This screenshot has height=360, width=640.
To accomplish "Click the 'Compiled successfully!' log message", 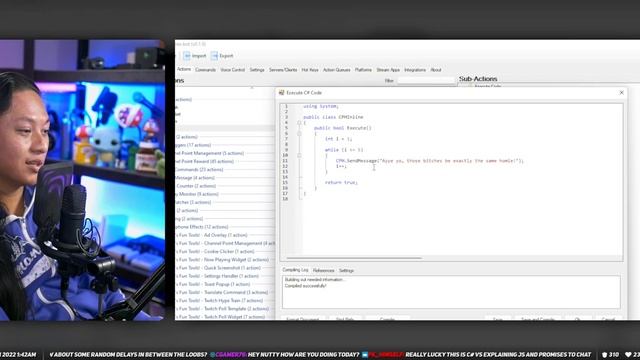I will pos(305,286).
